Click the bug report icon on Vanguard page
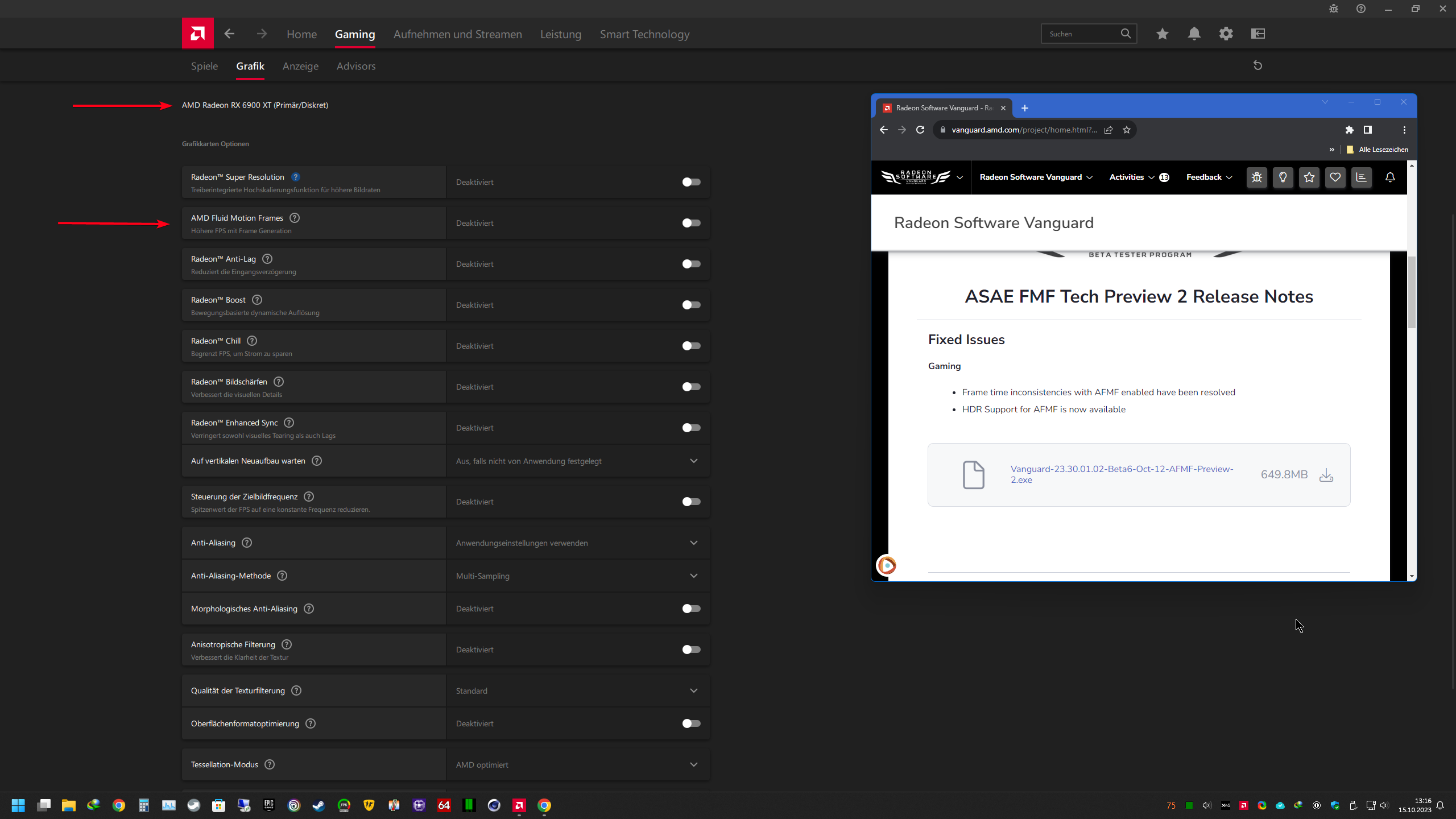The image size is (1456, 819). [1256, 177]
